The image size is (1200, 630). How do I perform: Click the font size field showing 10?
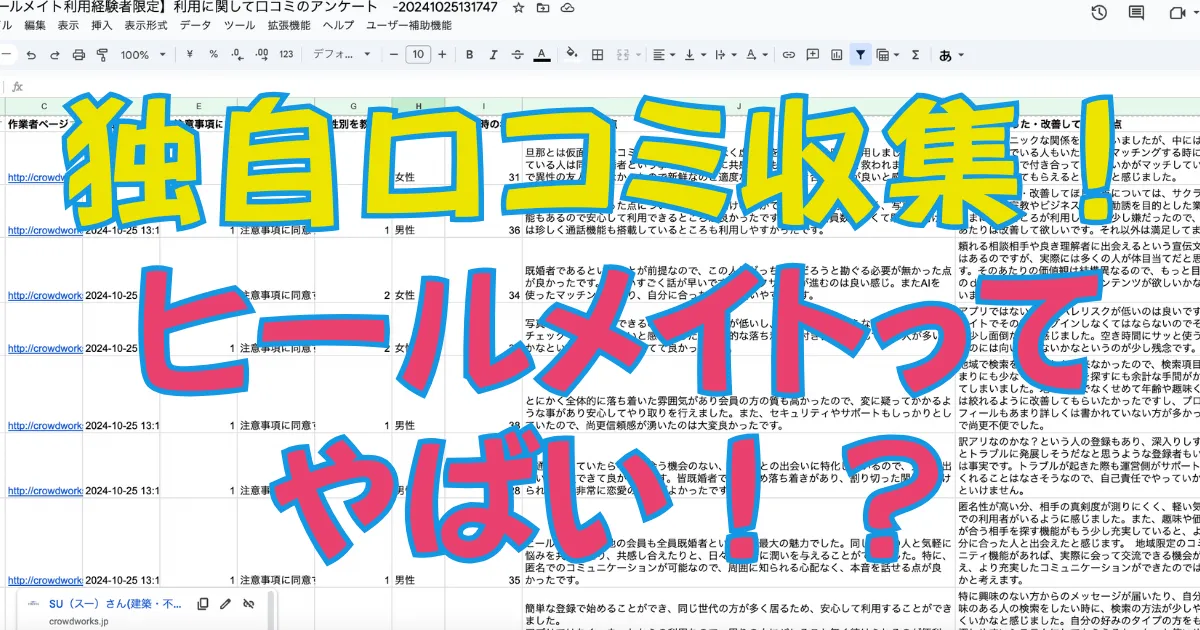418,55
